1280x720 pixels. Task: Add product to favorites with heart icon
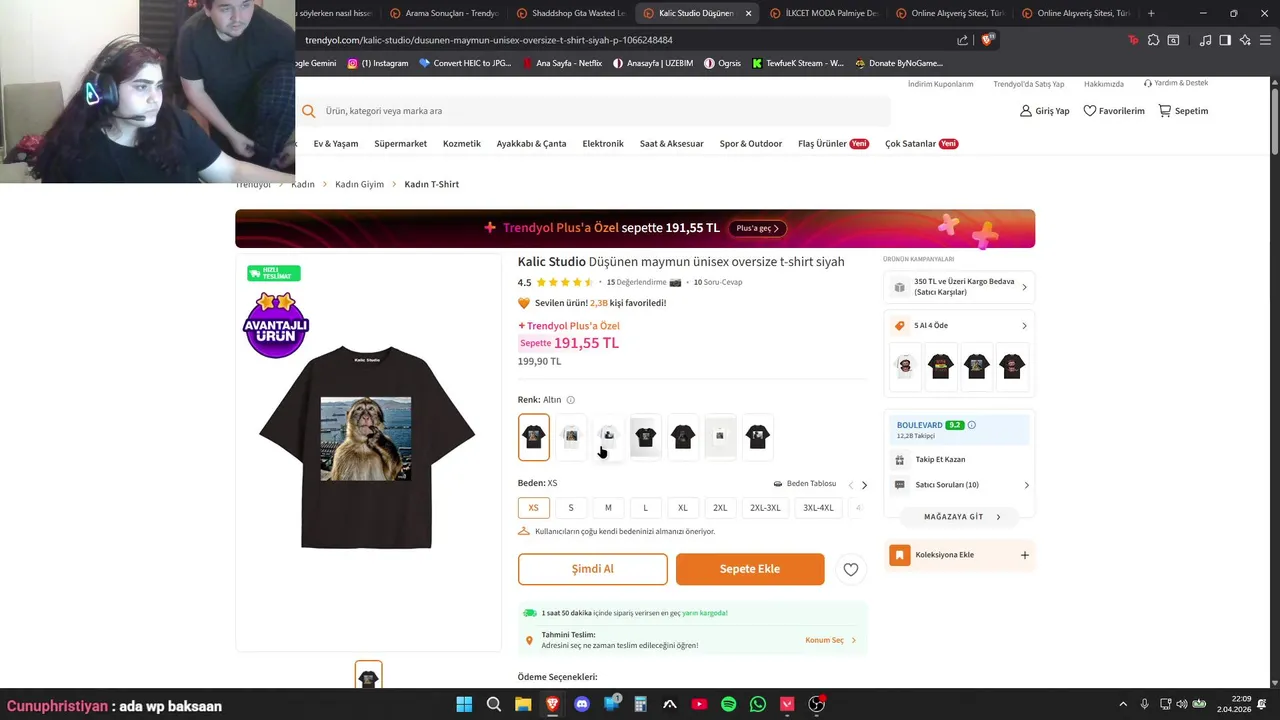pyautogui.click(x=851, y=569)
